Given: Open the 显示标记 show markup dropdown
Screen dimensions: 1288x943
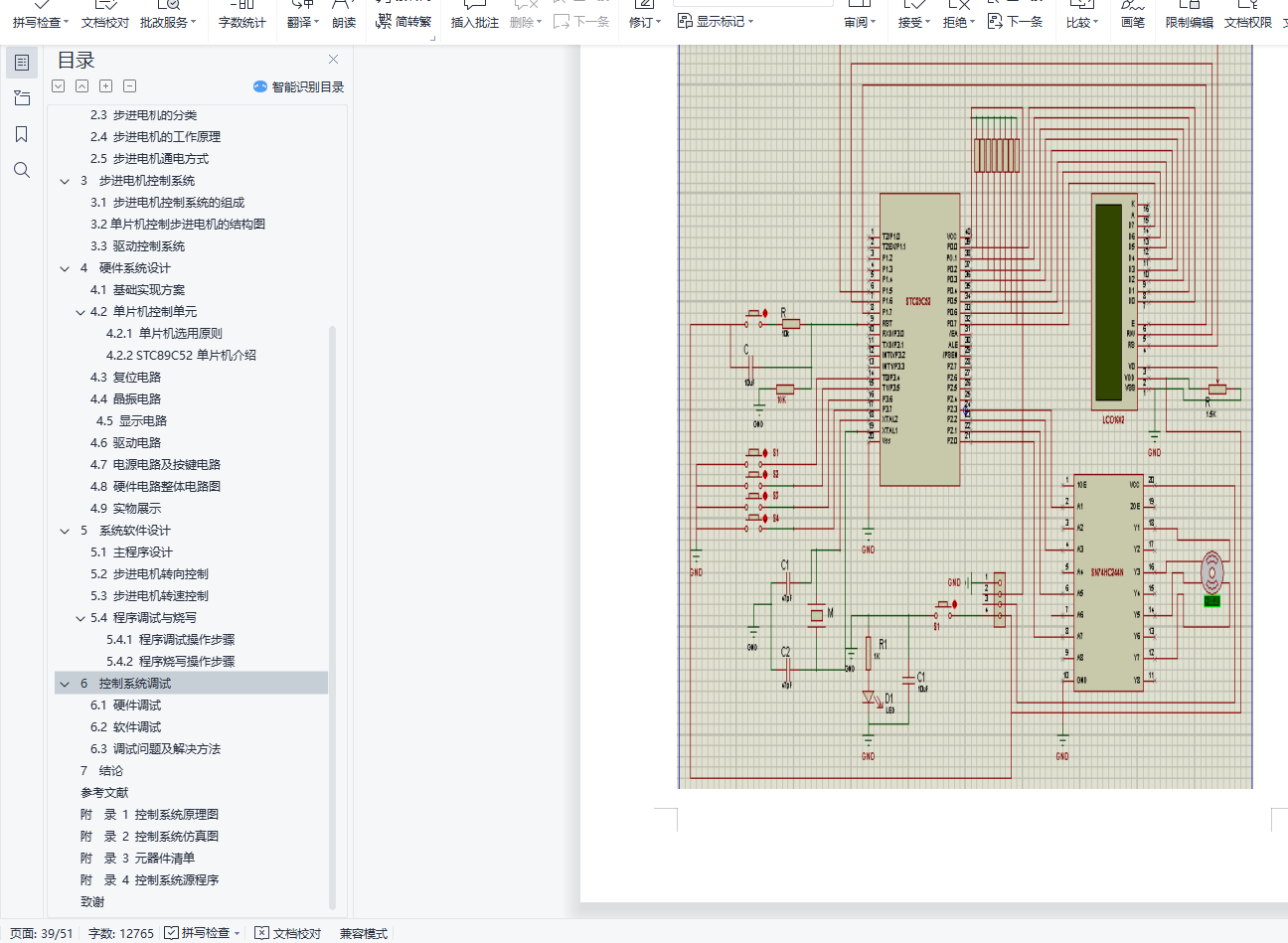Looking at the screenshot, I should (x=716, y=21).
